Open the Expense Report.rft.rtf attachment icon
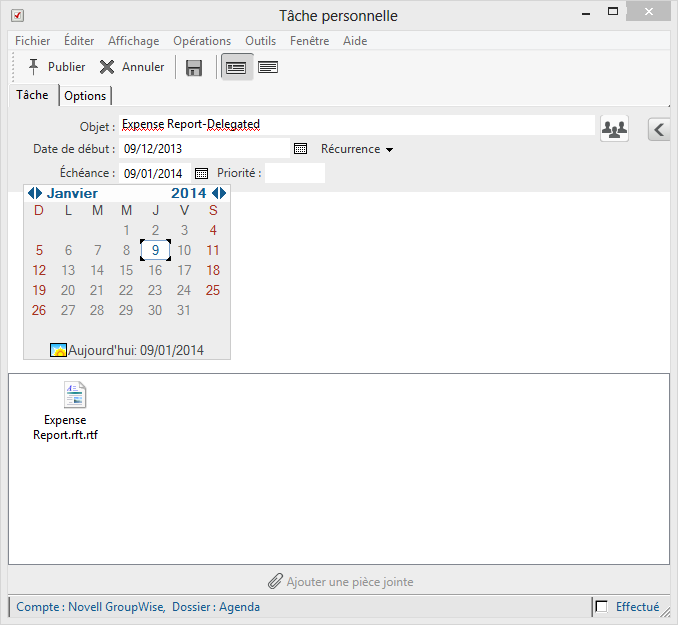This screenshot has width=678, height=625. (x=75, y=395)
